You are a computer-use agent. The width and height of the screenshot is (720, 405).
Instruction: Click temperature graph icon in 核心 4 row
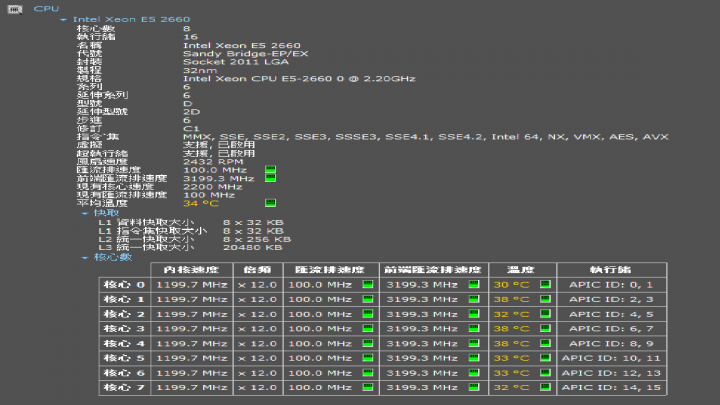(x=545, y=343)
